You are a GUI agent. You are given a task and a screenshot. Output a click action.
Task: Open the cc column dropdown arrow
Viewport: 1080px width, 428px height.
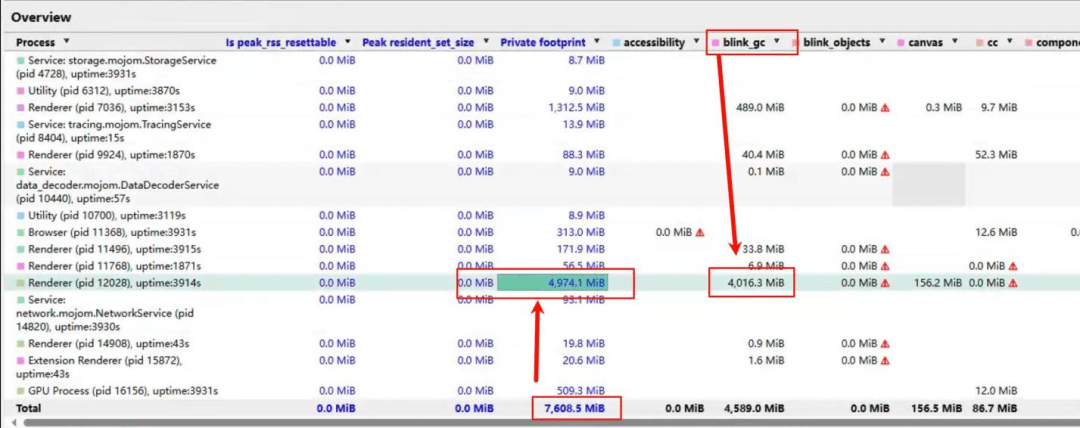[1010, 43]
